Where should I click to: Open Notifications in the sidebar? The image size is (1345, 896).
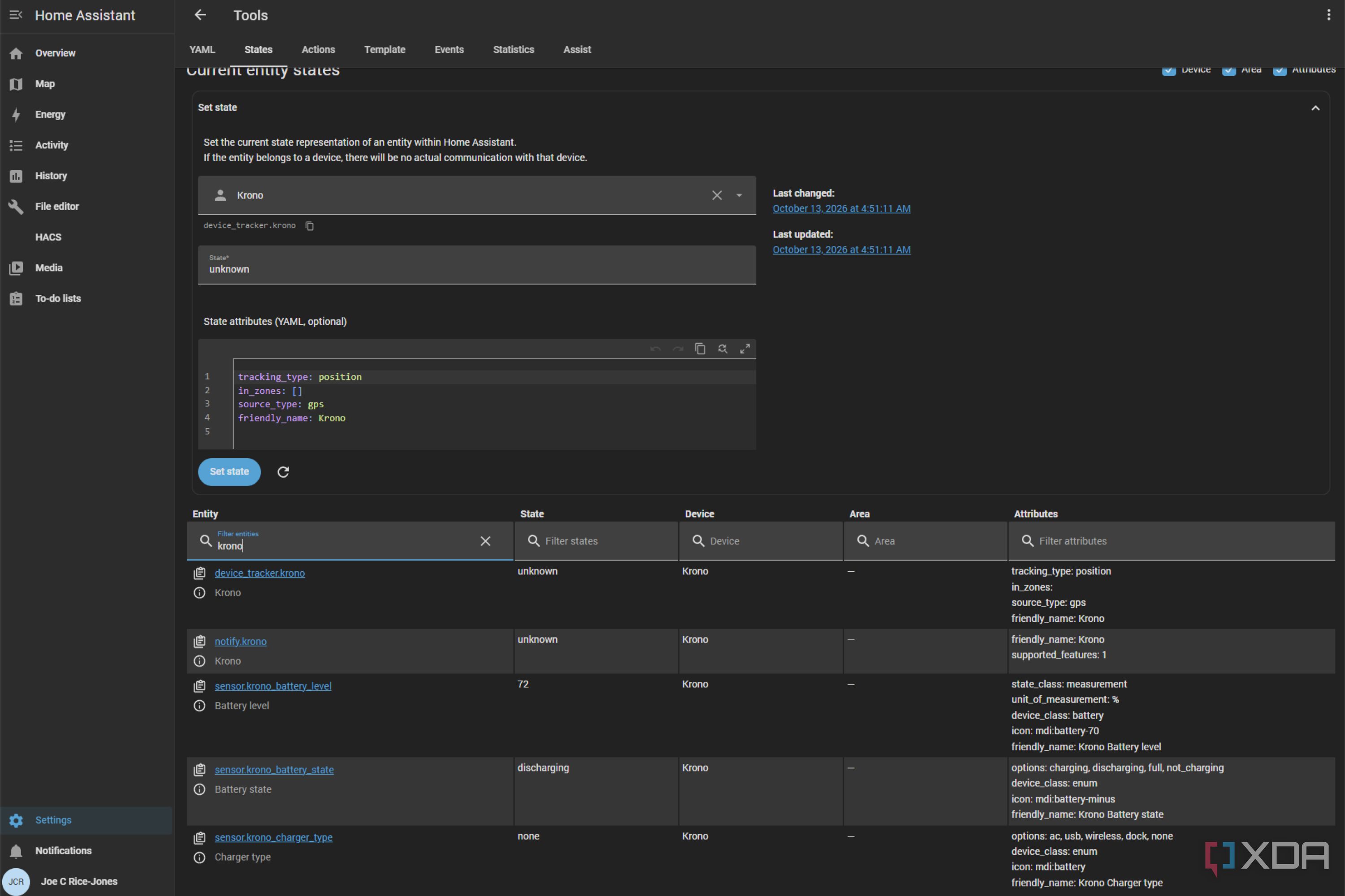point(86,851)
